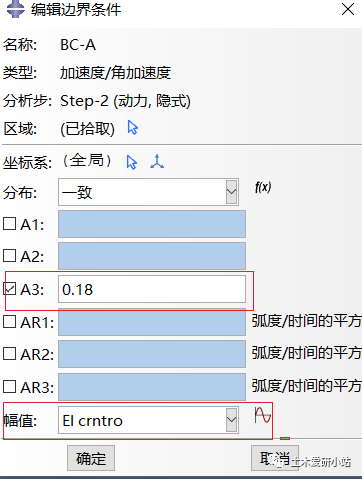Image resolution: width=362 pixels, height=479 pixels.
Task: Toggle the AR1 angular acceleration checkbox
Action: [x=10, y=322]
